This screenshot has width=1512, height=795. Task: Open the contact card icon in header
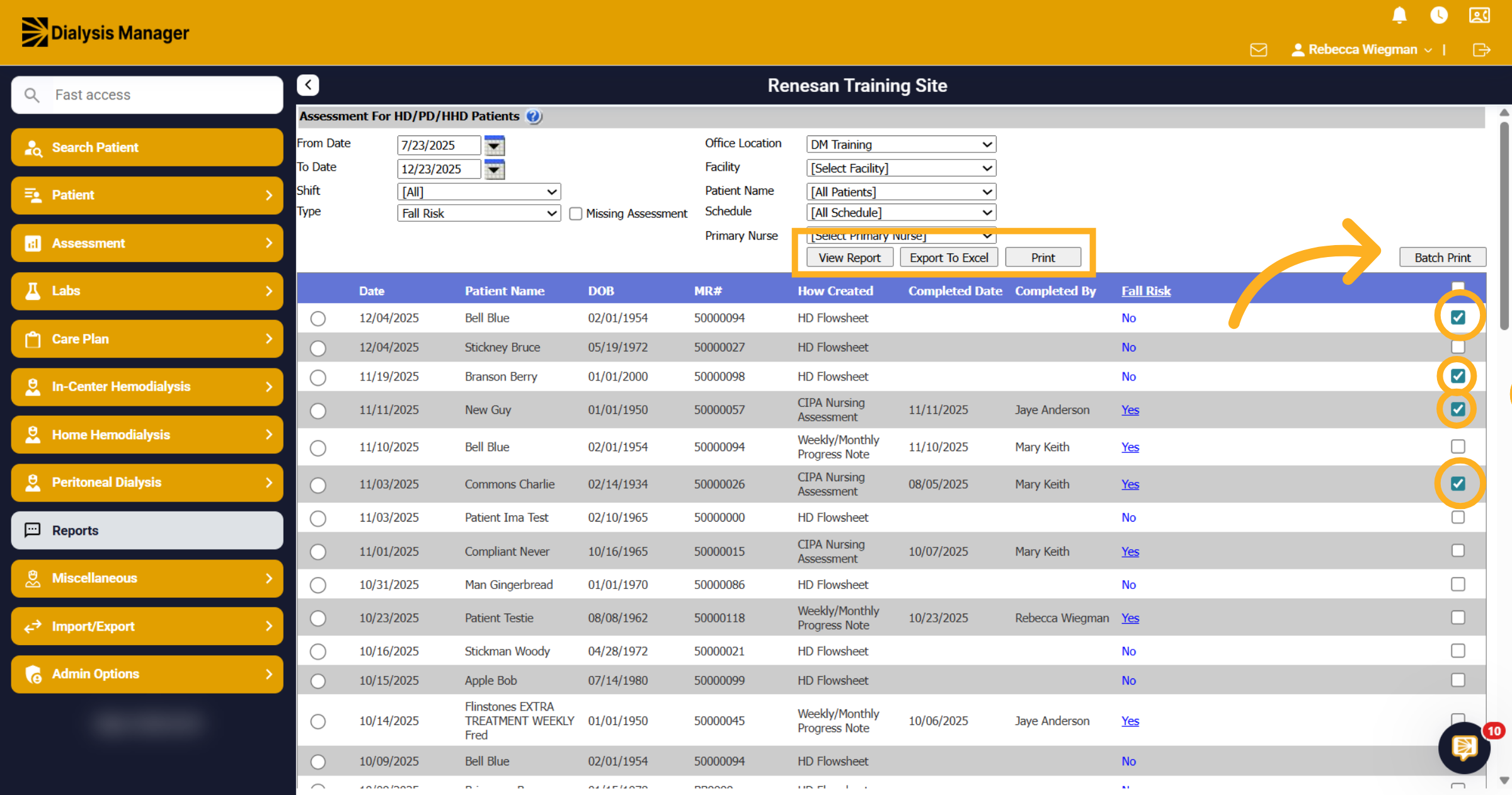coord(1479,15)
